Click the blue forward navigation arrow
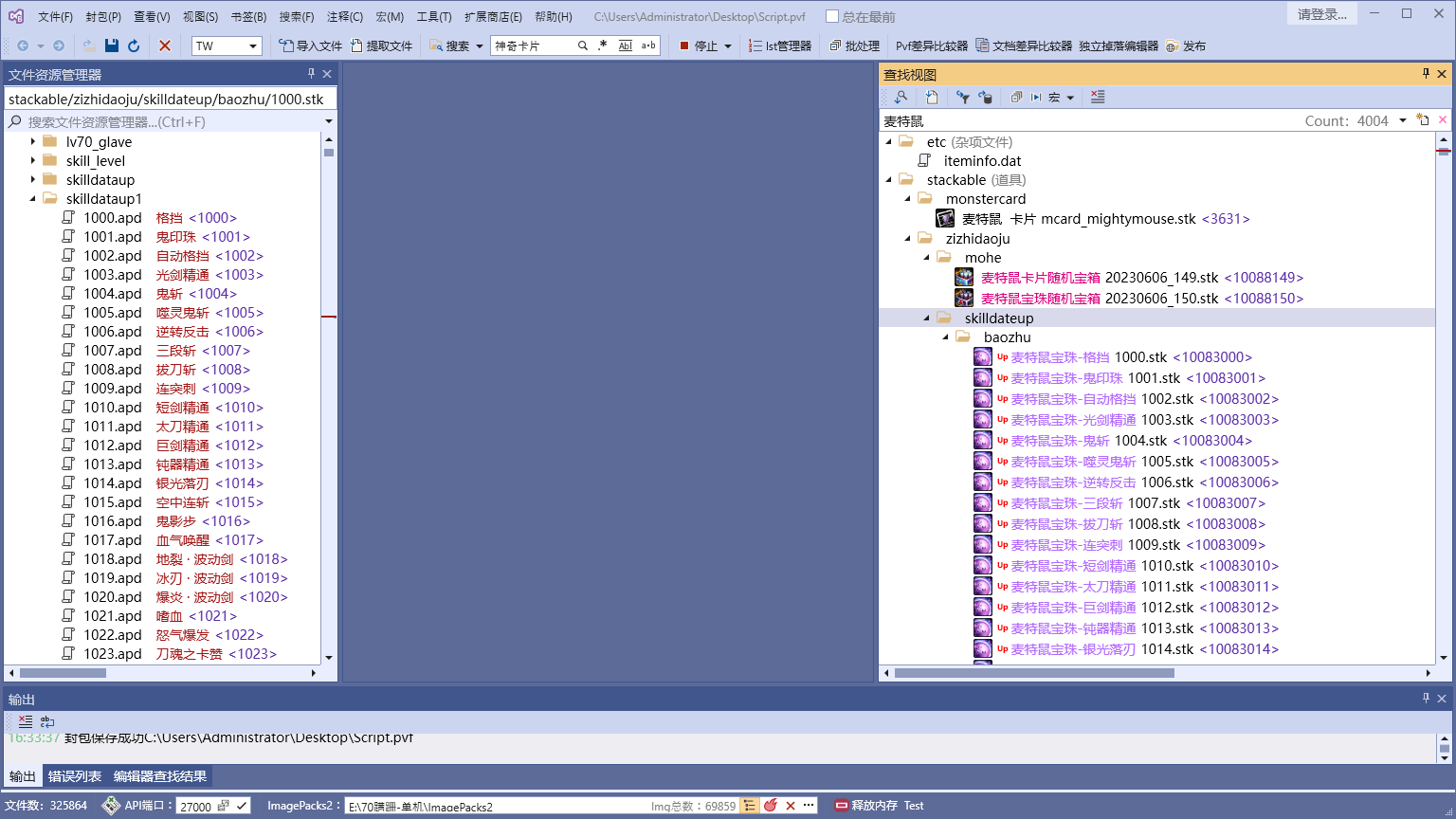This screenshot has height=819, width=1456. click(x=59, y=45)
